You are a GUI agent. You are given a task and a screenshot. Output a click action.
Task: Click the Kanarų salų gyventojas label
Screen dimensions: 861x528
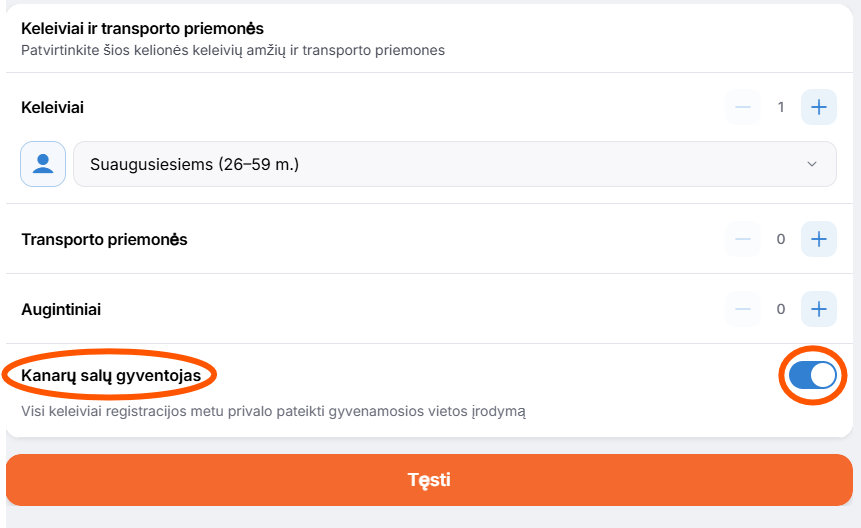click(111, 375)
